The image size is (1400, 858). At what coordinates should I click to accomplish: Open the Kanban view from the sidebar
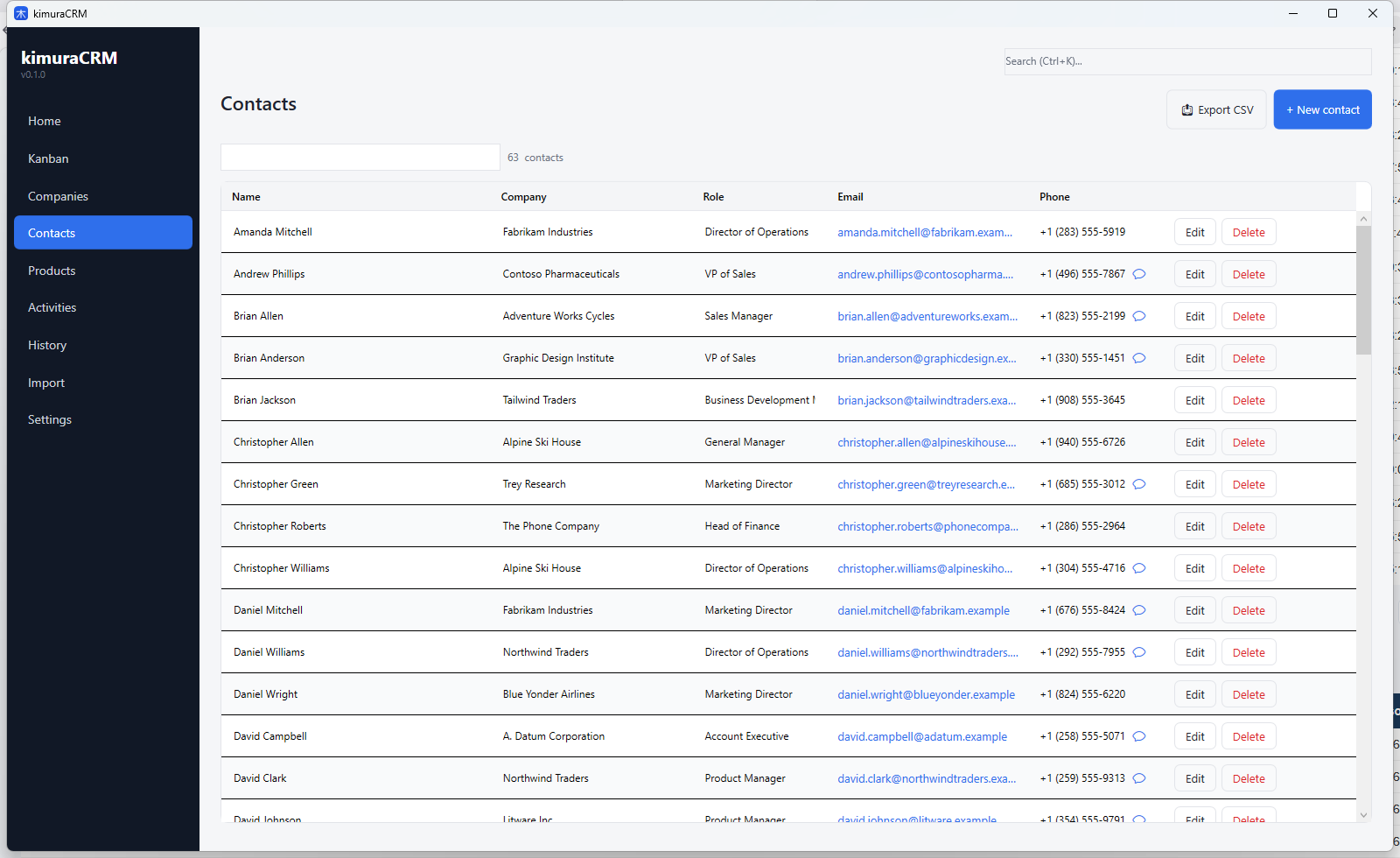[48, 158]
